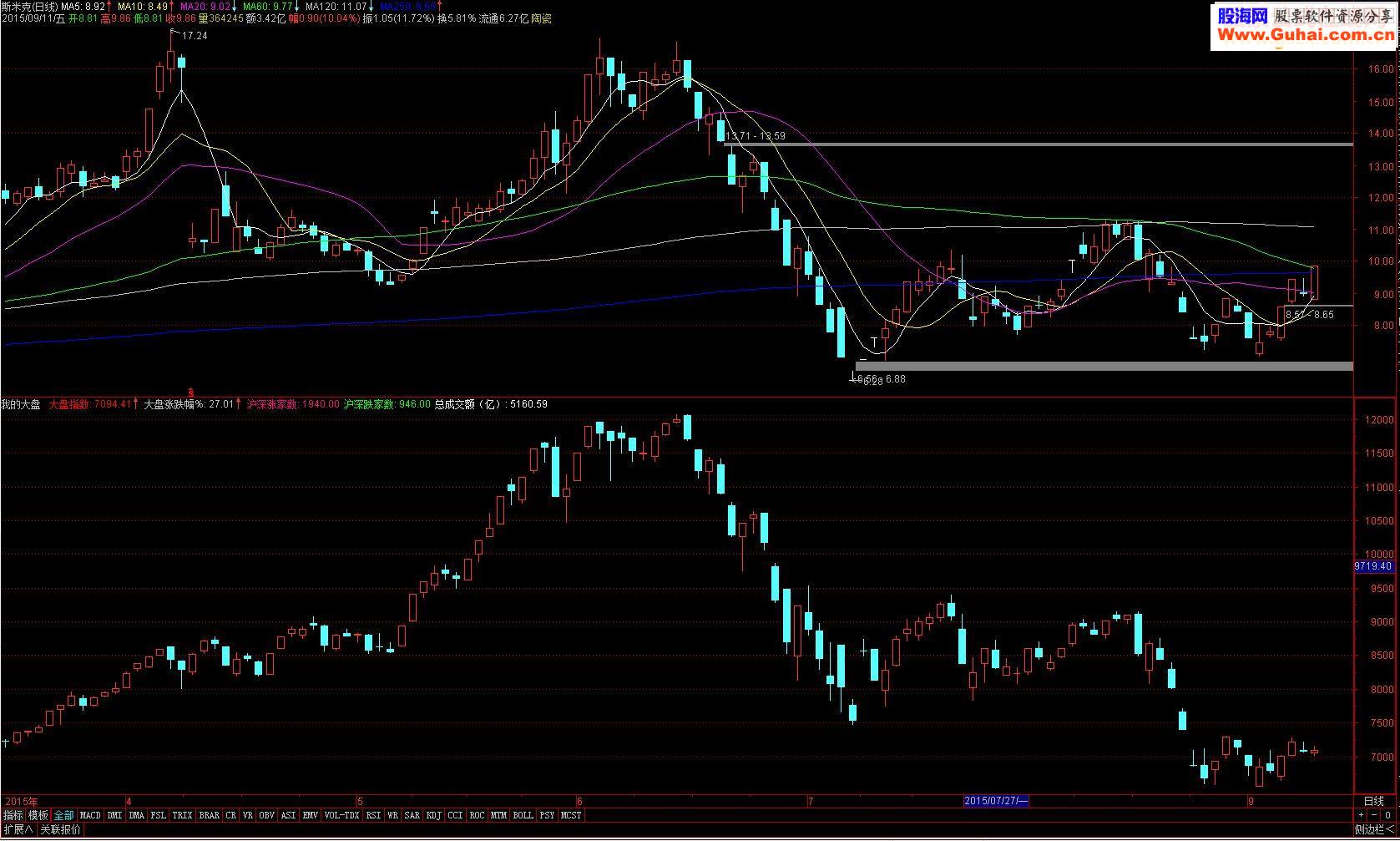Click the red S marker below chart

click(x=191, y=392)
